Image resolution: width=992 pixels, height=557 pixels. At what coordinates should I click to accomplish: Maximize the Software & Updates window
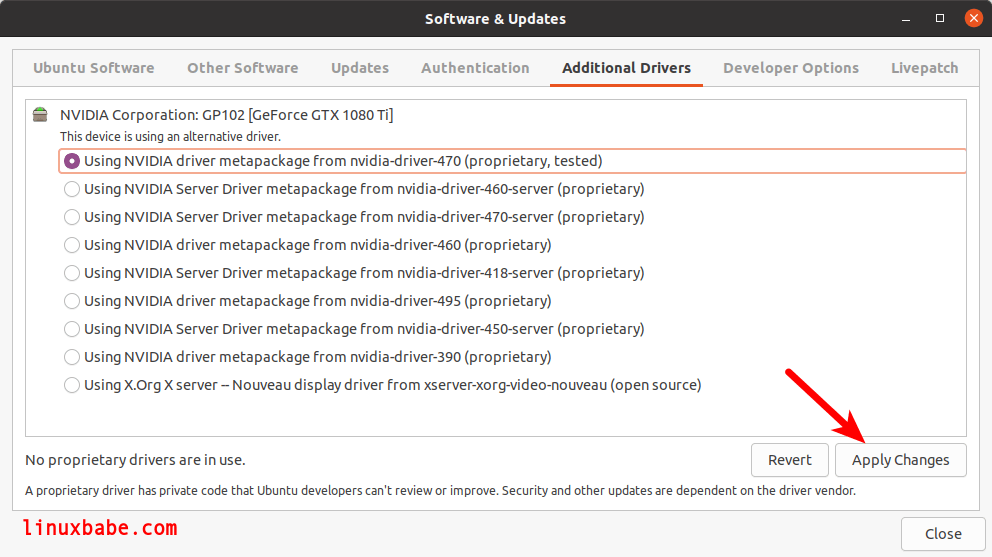940,18
